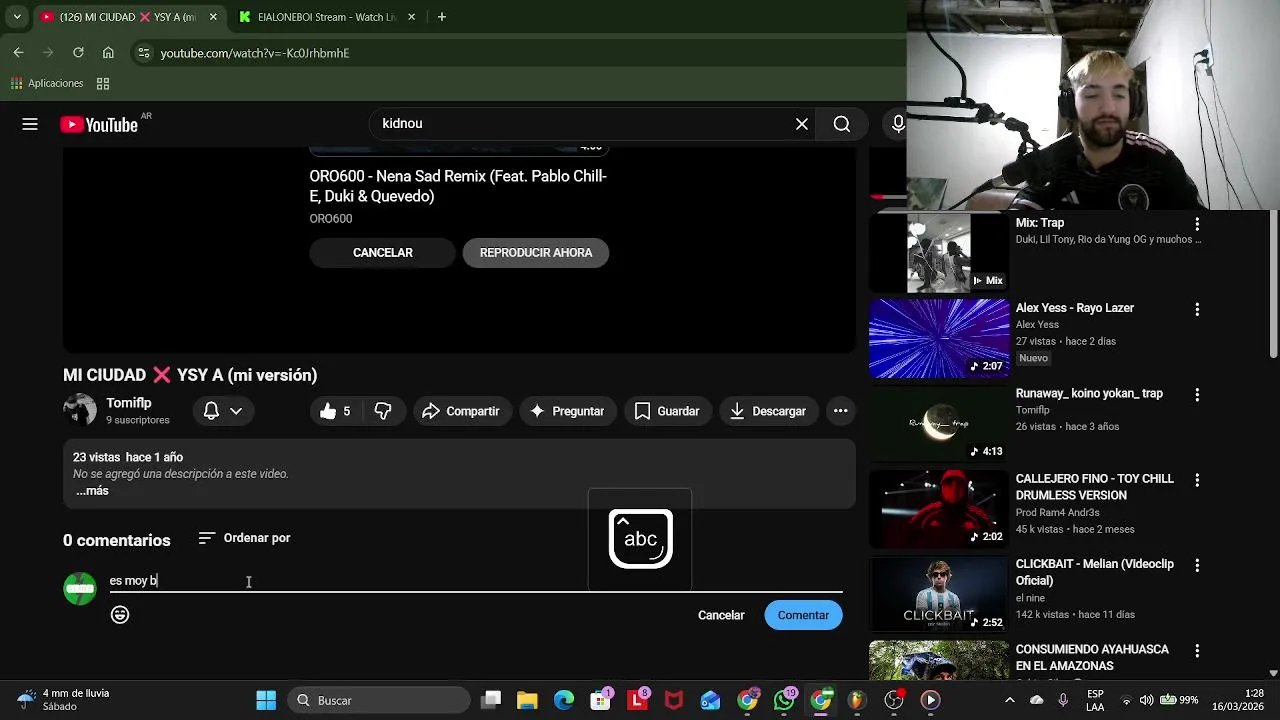Open the FL Studio taskbar icon
Viewport: 1280px width, 720px height.
[857, 700]
